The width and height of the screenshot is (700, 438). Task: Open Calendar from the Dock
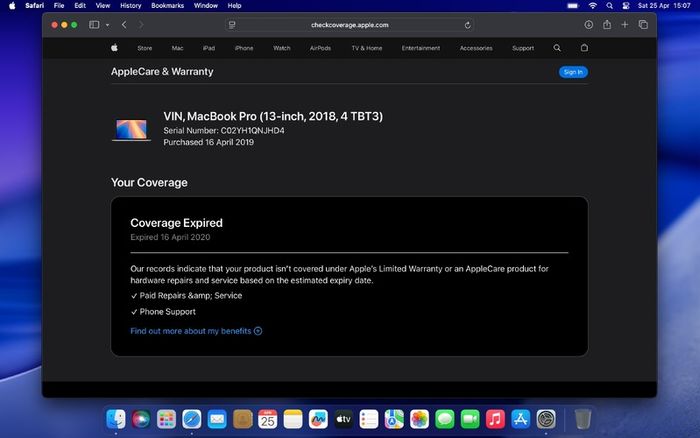267,419
